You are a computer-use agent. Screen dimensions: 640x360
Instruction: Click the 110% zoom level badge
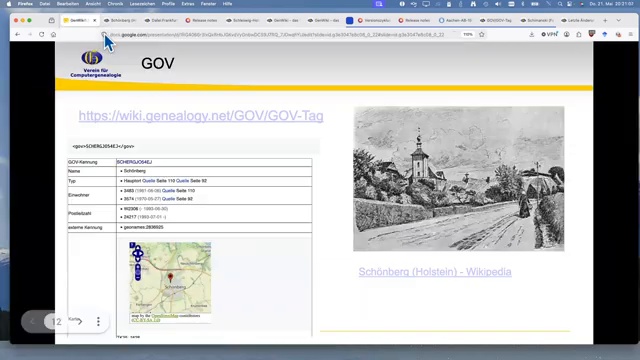pos(468,35)
